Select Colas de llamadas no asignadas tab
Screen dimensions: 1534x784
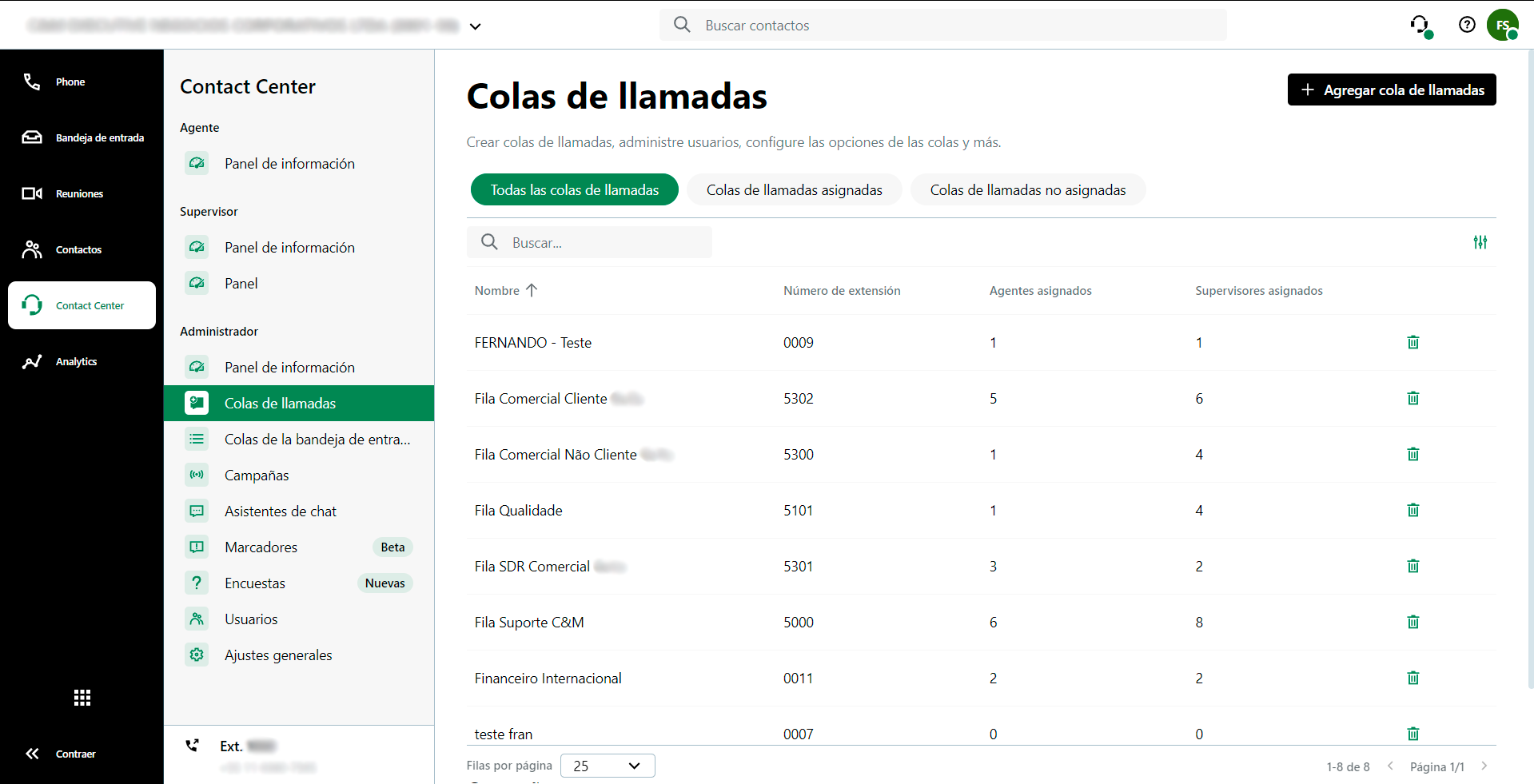[x=1027, y=190]
